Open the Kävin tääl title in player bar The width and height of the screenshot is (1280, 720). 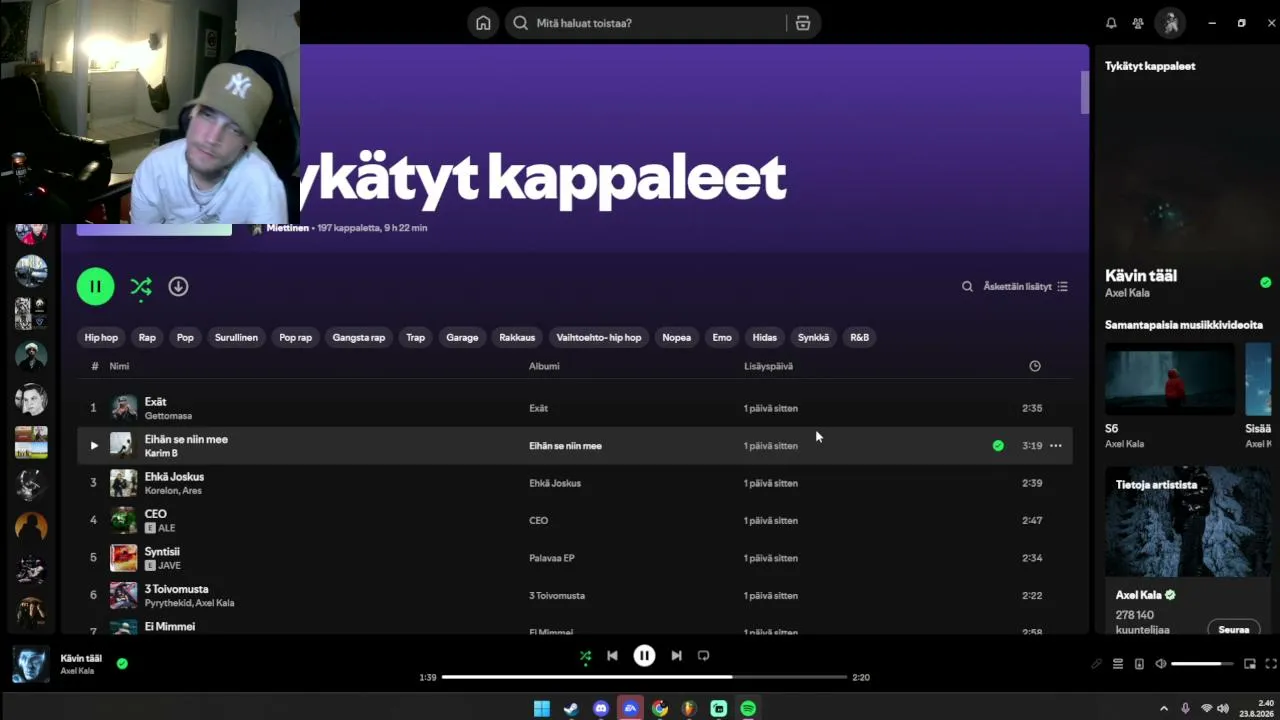(81, 658)
